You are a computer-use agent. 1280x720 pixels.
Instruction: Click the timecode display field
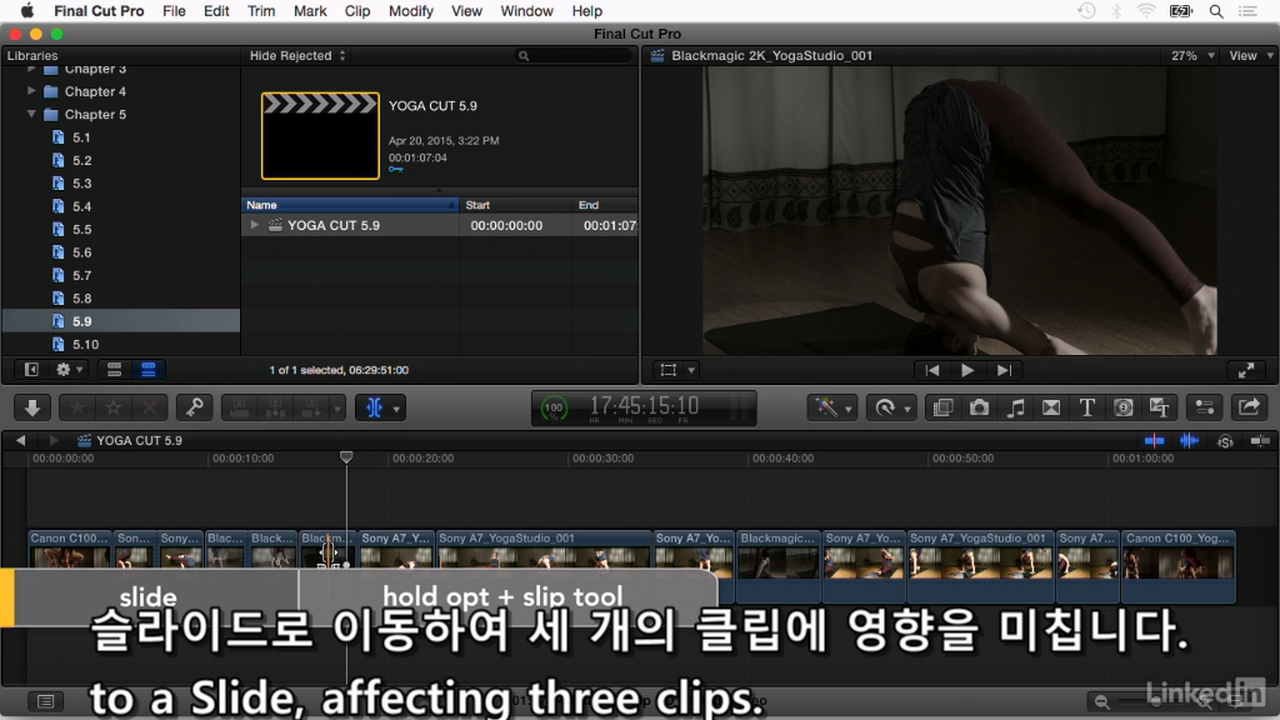(x=644, y=407)
